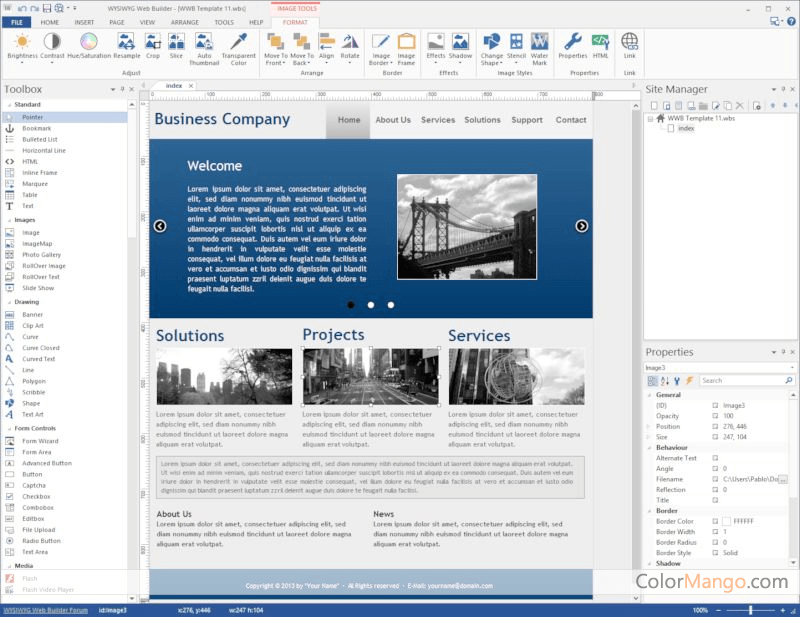Choose the Transparent Color eyedropper
This screenshot has width=800, height=617.
pyautogui.click(x=238, y=42)
